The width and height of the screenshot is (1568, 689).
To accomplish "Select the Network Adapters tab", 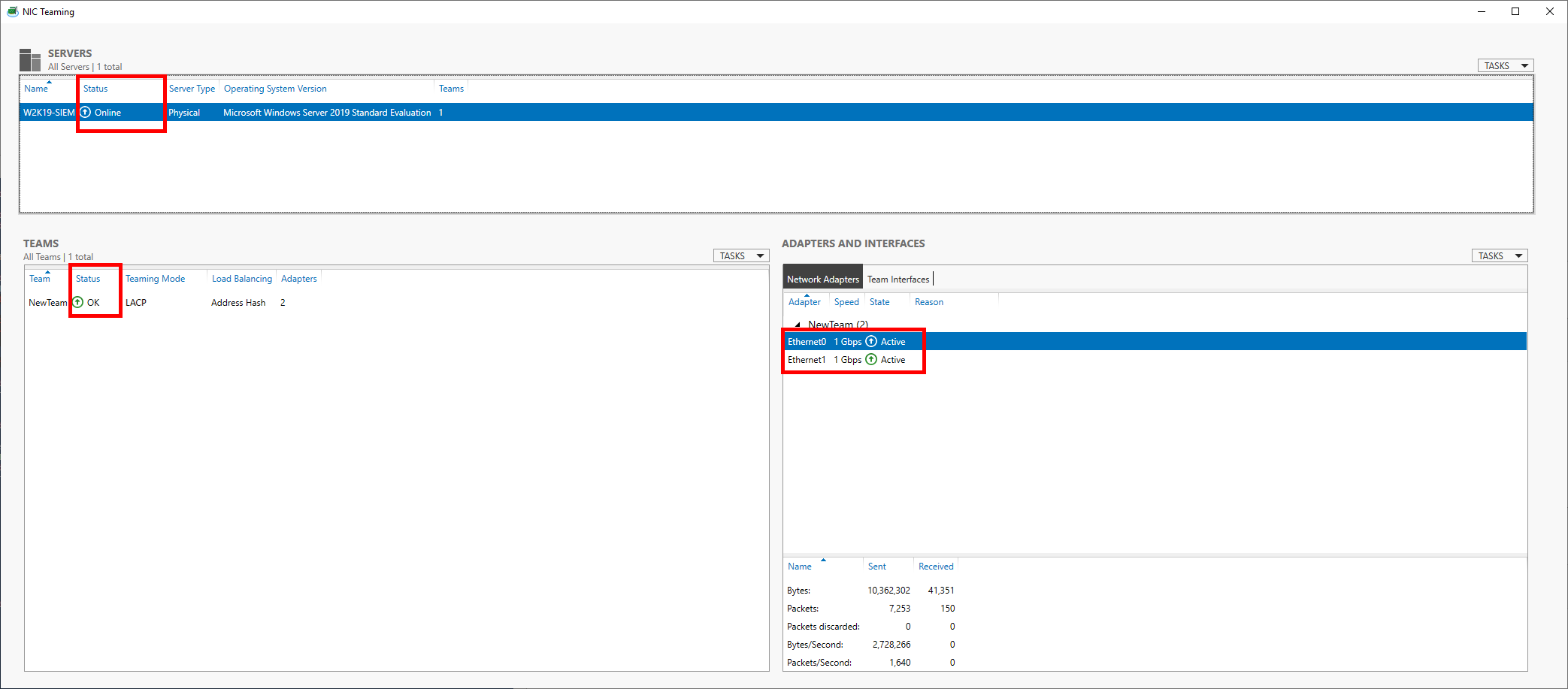I will [822, 278].
